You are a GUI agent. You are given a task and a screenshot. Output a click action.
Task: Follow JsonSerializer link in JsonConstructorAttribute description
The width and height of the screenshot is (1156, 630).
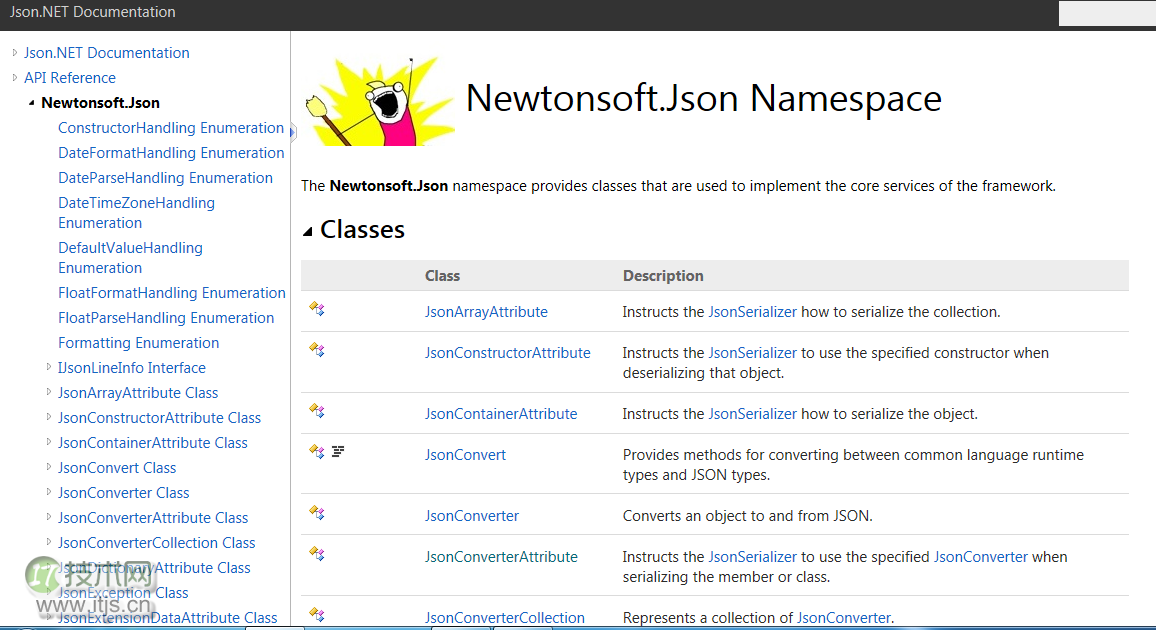point(752,353)
